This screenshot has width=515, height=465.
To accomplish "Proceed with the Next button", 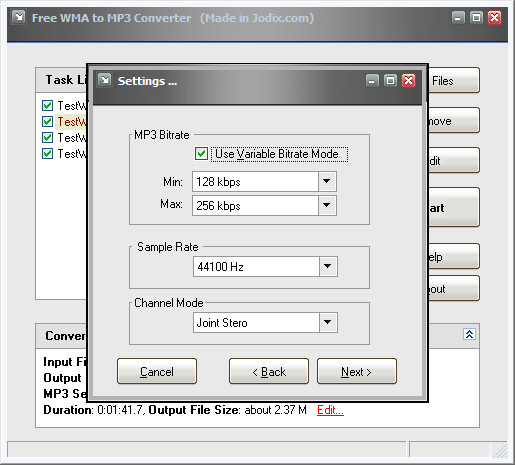I will tap(357, 371).
